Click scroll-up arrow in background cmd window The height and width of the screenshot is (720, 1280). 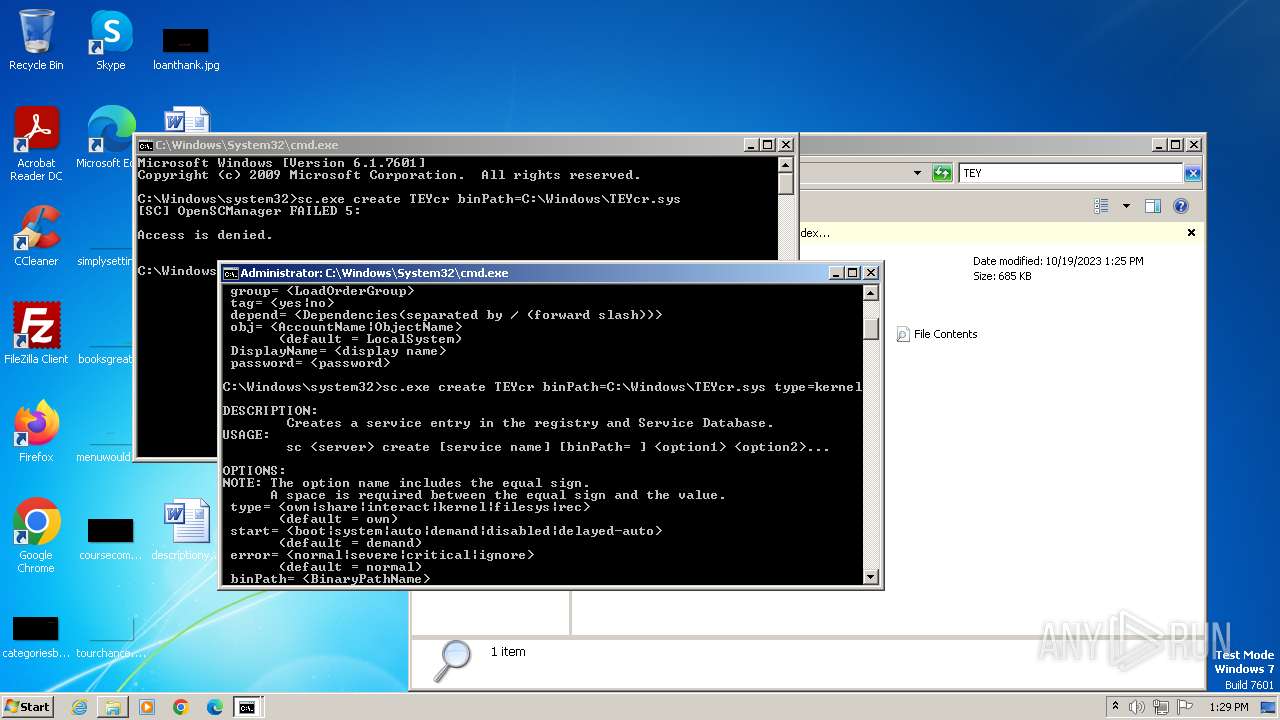[786, 165]
